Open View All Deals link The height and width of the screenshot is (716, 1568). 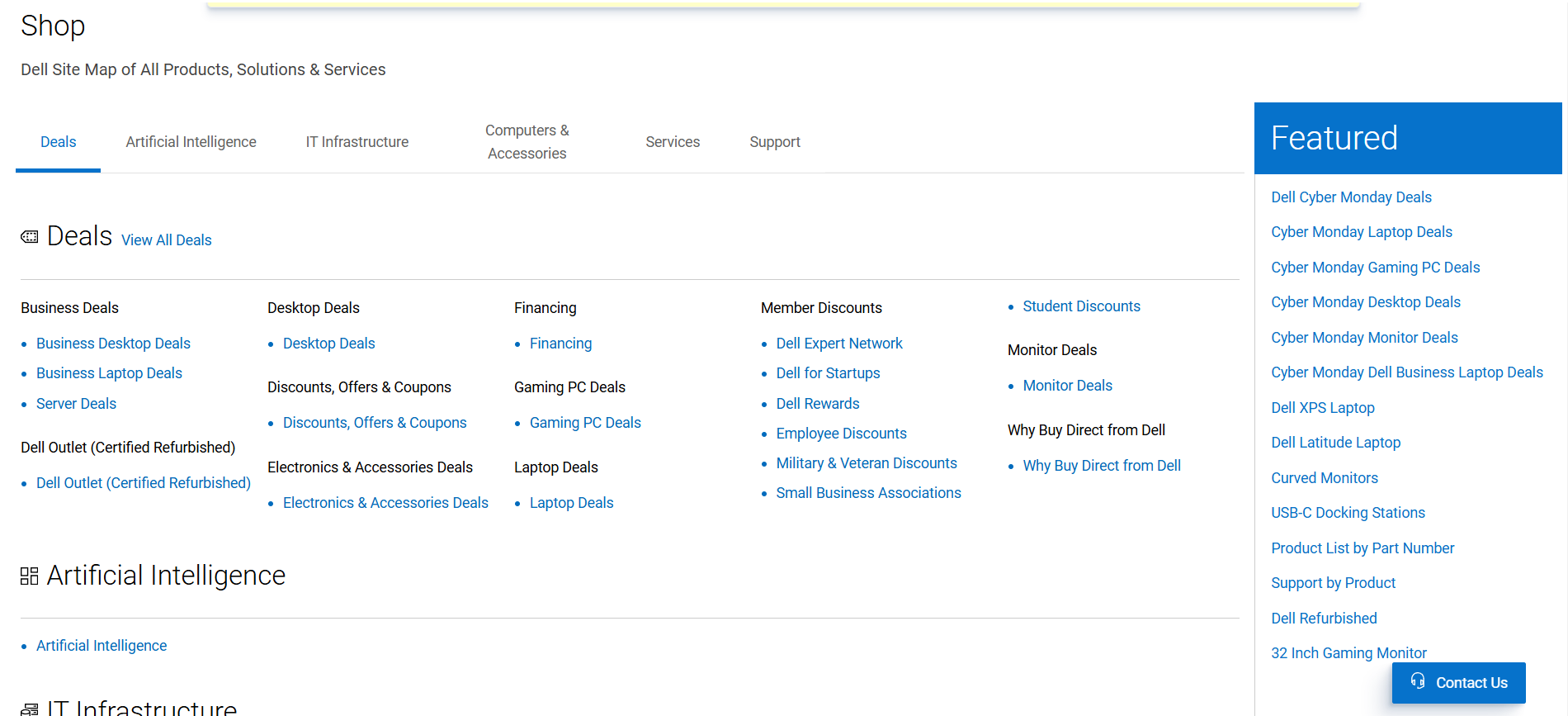[167, 240]
